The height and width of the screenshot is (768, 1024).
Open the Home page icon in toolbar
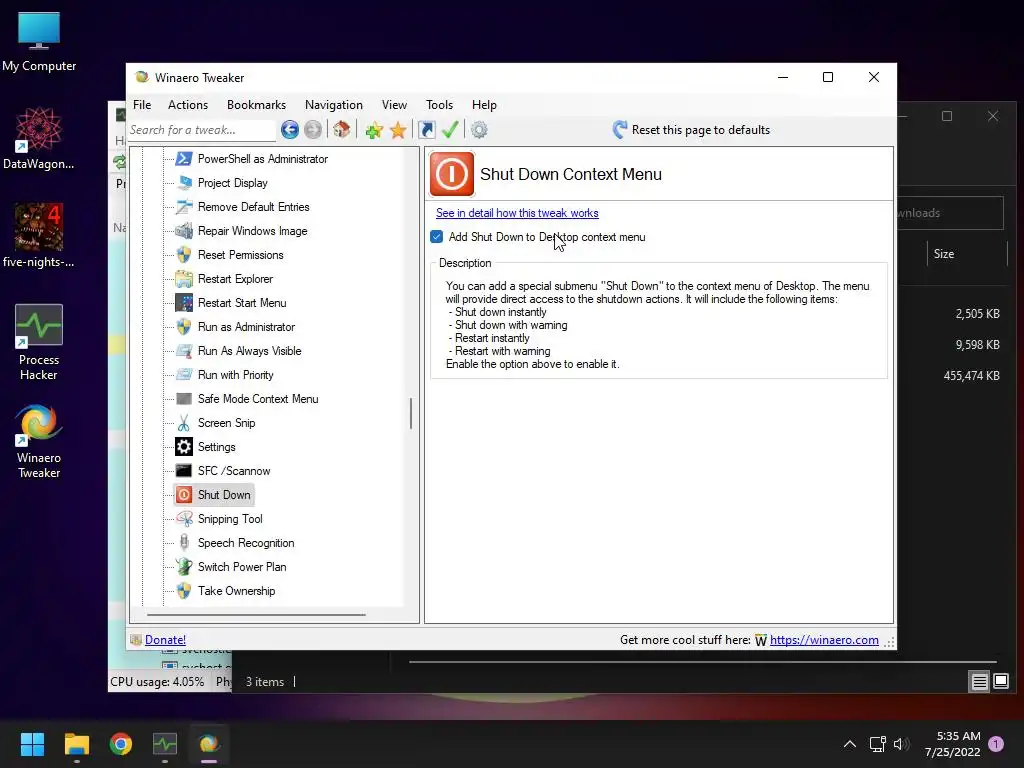(342, 130)
